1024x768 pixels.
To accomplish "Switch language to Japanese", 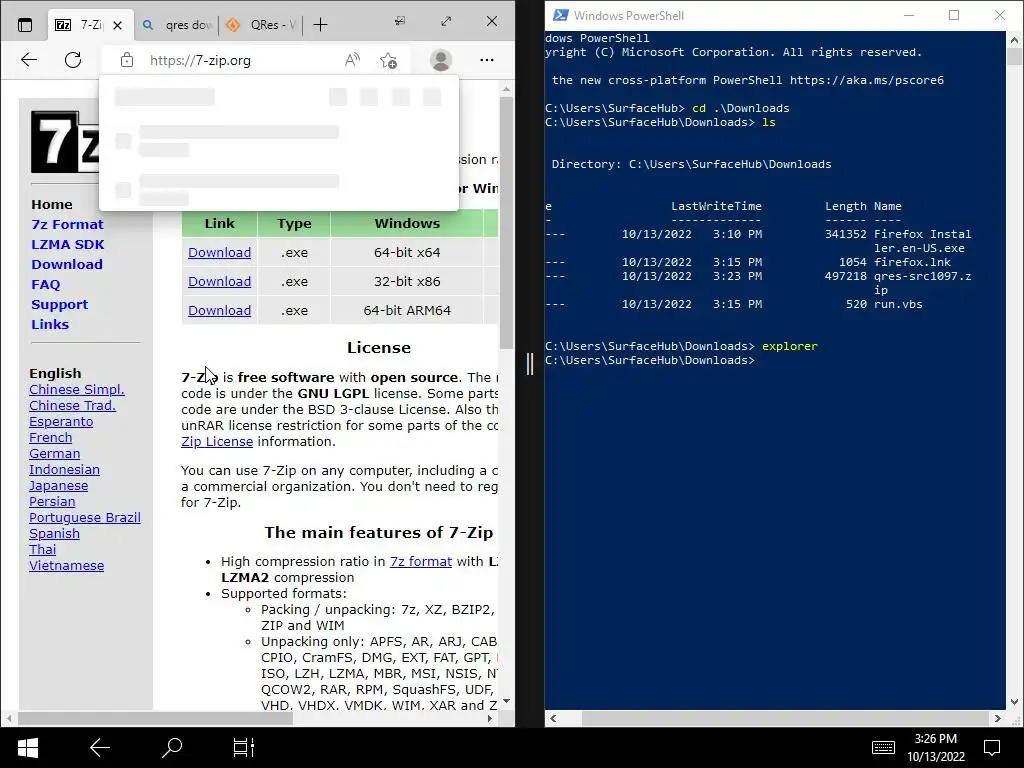I will tap(58, 485).
